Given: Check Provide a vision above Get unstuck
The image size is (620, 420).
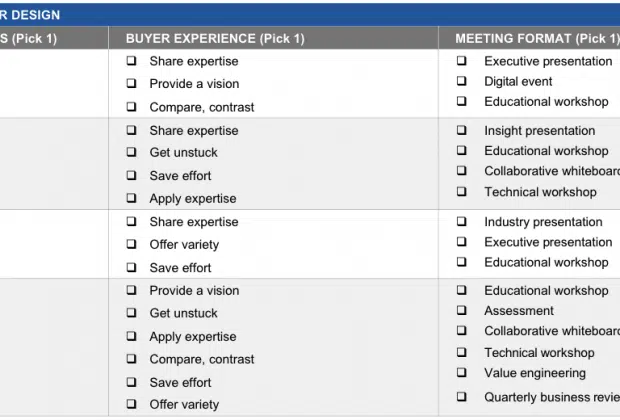Looking at the screenshot, I should pyautogui.click(x=131, y=290).
